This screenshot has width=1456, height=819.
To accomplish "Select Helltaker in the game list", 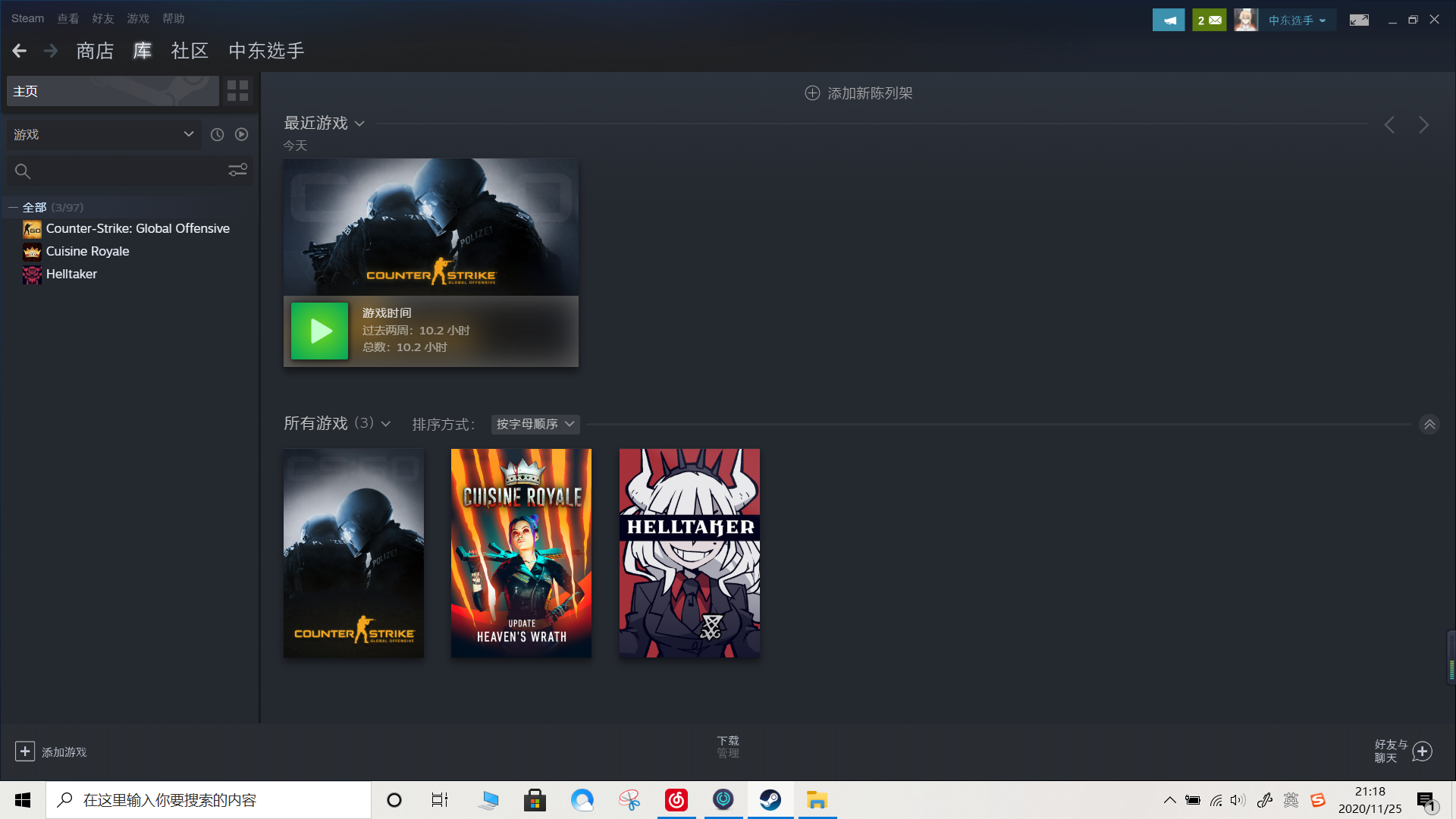I will tap(71, 274).
